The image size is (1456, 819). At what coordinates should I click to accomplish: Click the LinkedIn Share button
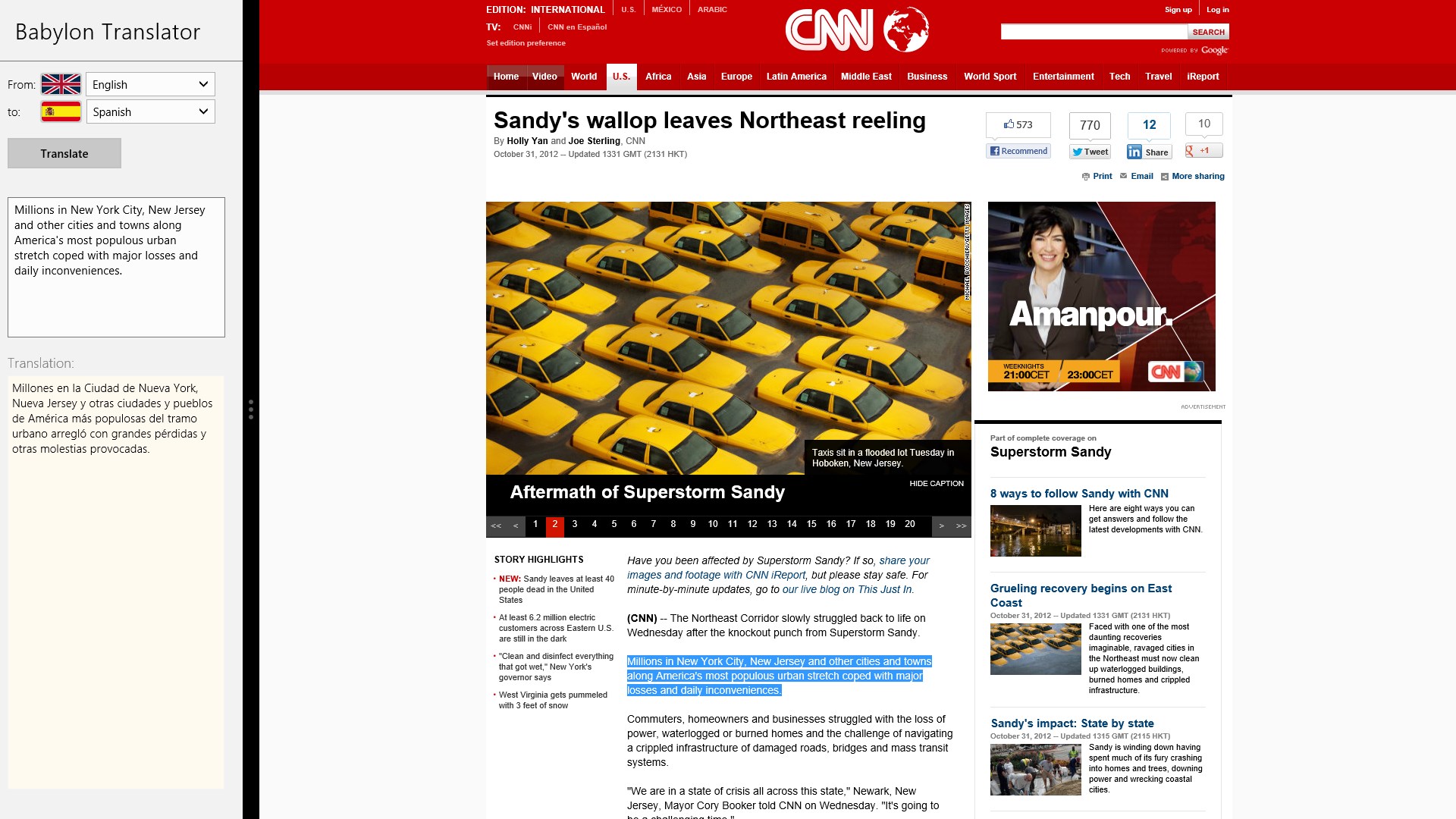coord(1149,152)
